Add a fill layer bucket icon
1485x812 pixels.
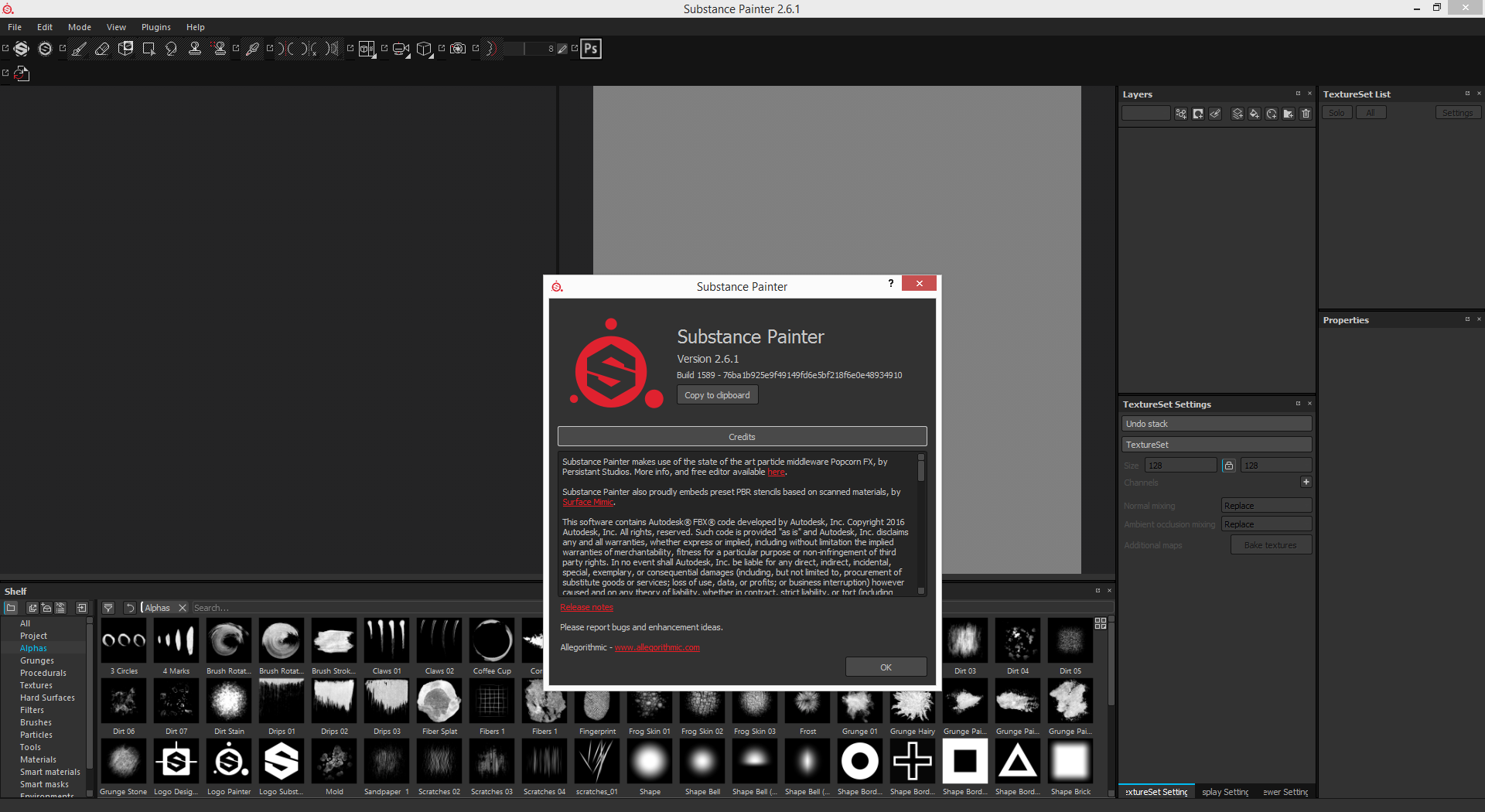(x=1255, y=114)
